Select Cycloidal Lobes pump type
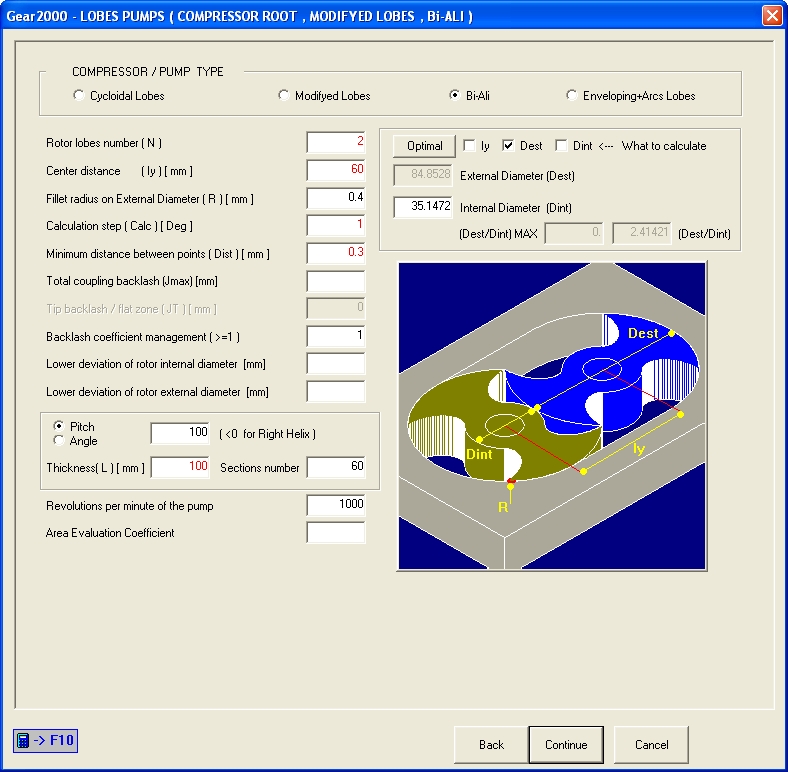 (x=119, y=95)
